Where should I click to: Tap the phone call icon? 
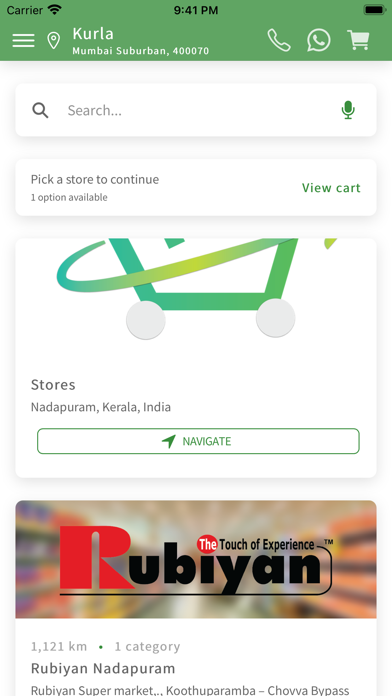[279, 40]
